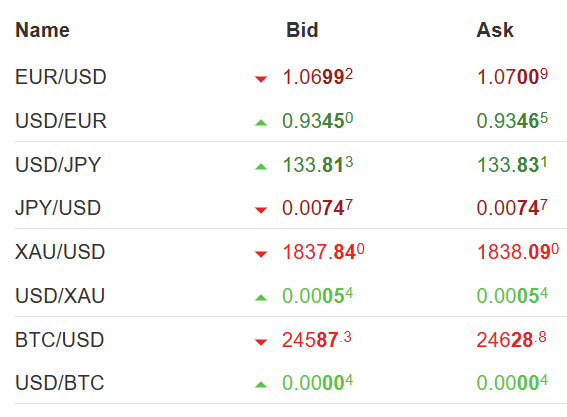567x417 pixels.
Task: Click the Ask column header
Action: point(495,30)
